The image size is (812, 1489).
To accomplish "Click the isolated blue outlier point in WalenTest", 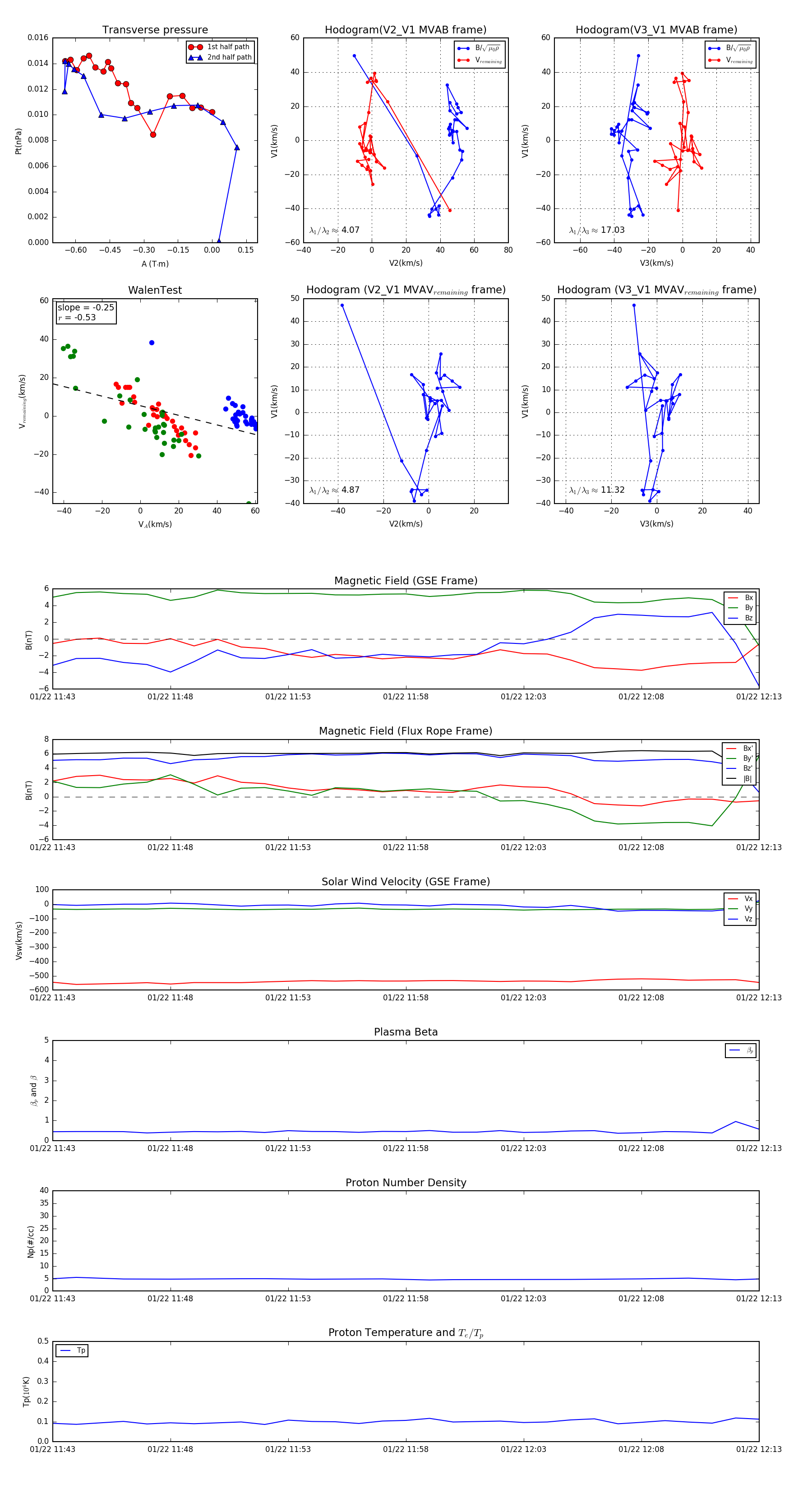I will coord(152,343).
